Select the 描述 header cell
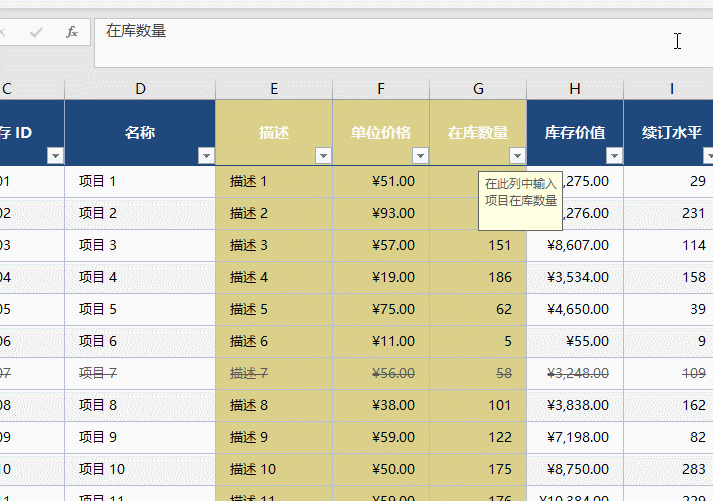The height and width of the screenshot is (501, 713). pos(274,132)
